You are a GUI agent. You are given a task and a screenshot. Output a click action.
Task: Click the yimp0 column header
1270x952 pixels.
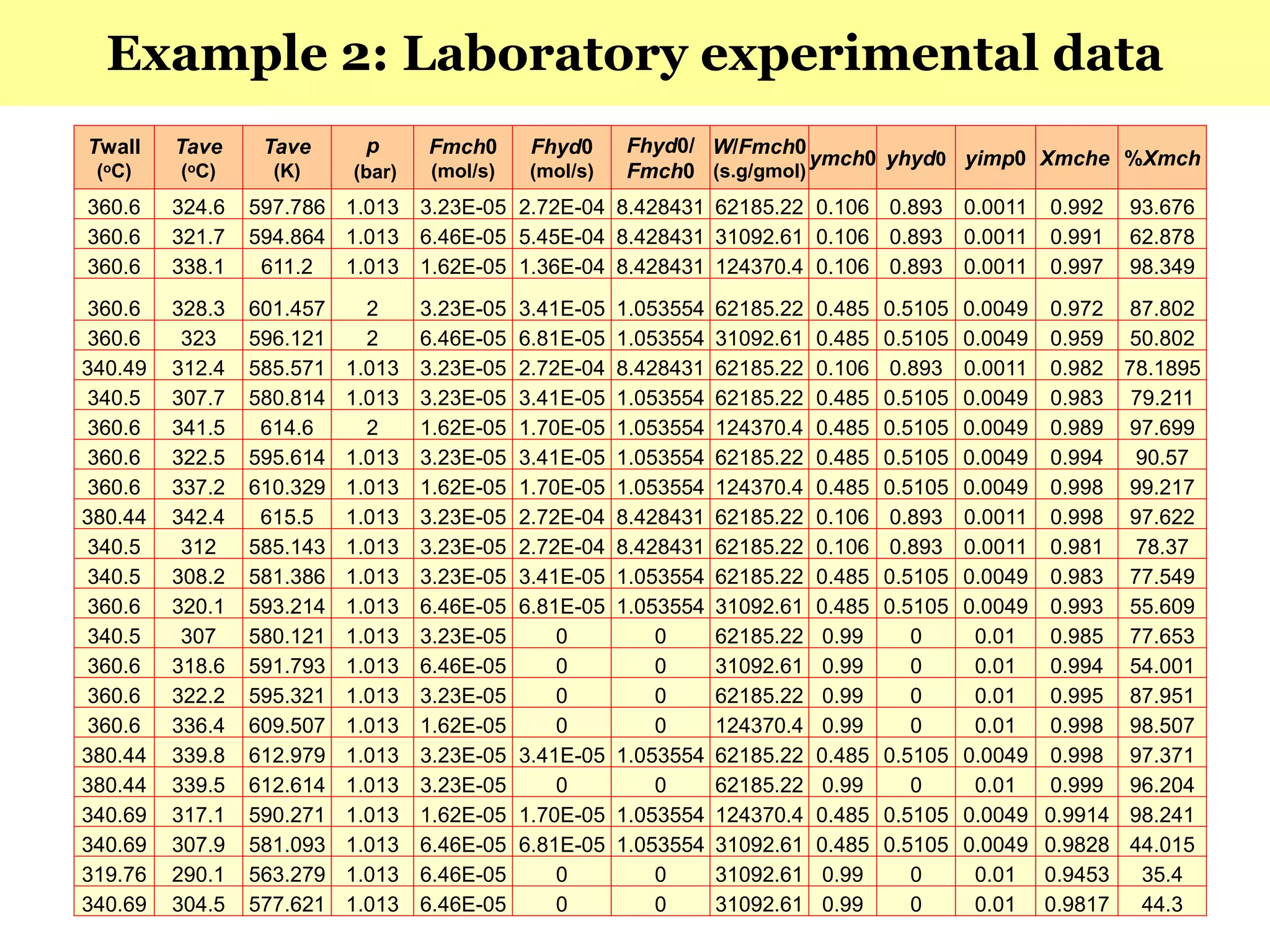pyautogui.click(x=995, y=159)
